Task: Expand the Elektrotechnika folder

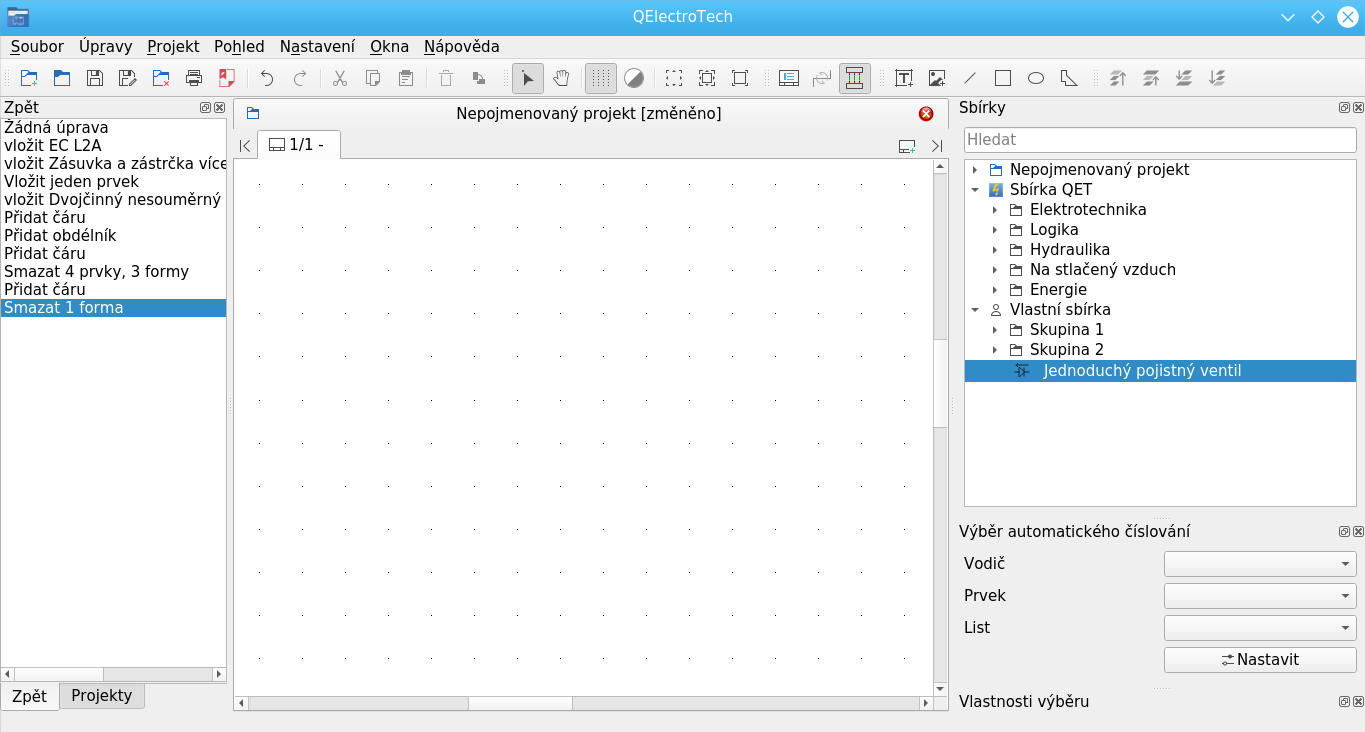Action: click(995, 210)
